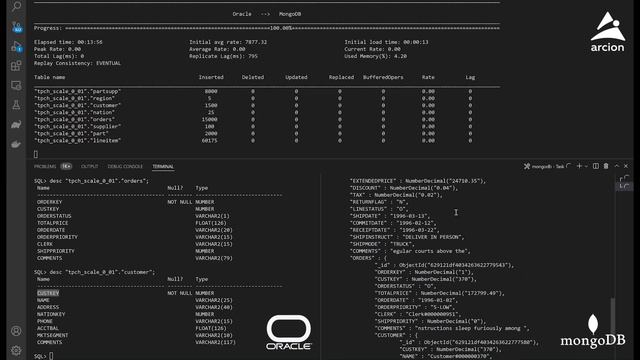Open the Docker whale view
The height and width of the screenshot is (360, 640).
click(16, 144)
